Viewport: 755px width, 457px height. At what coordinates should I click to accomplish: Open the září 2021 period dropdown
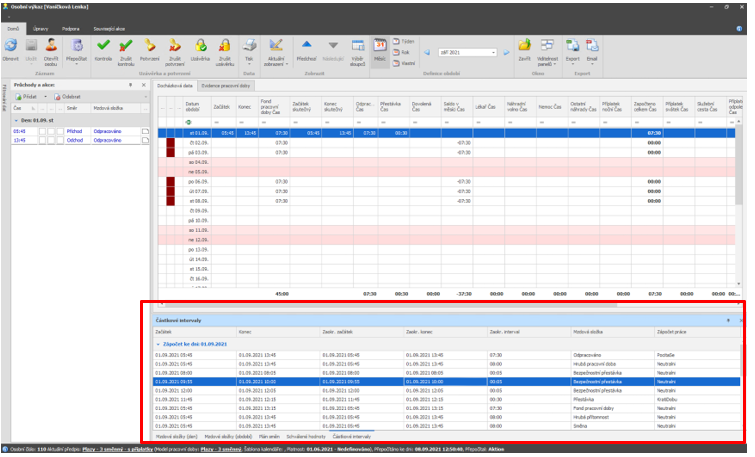[494, 52]
